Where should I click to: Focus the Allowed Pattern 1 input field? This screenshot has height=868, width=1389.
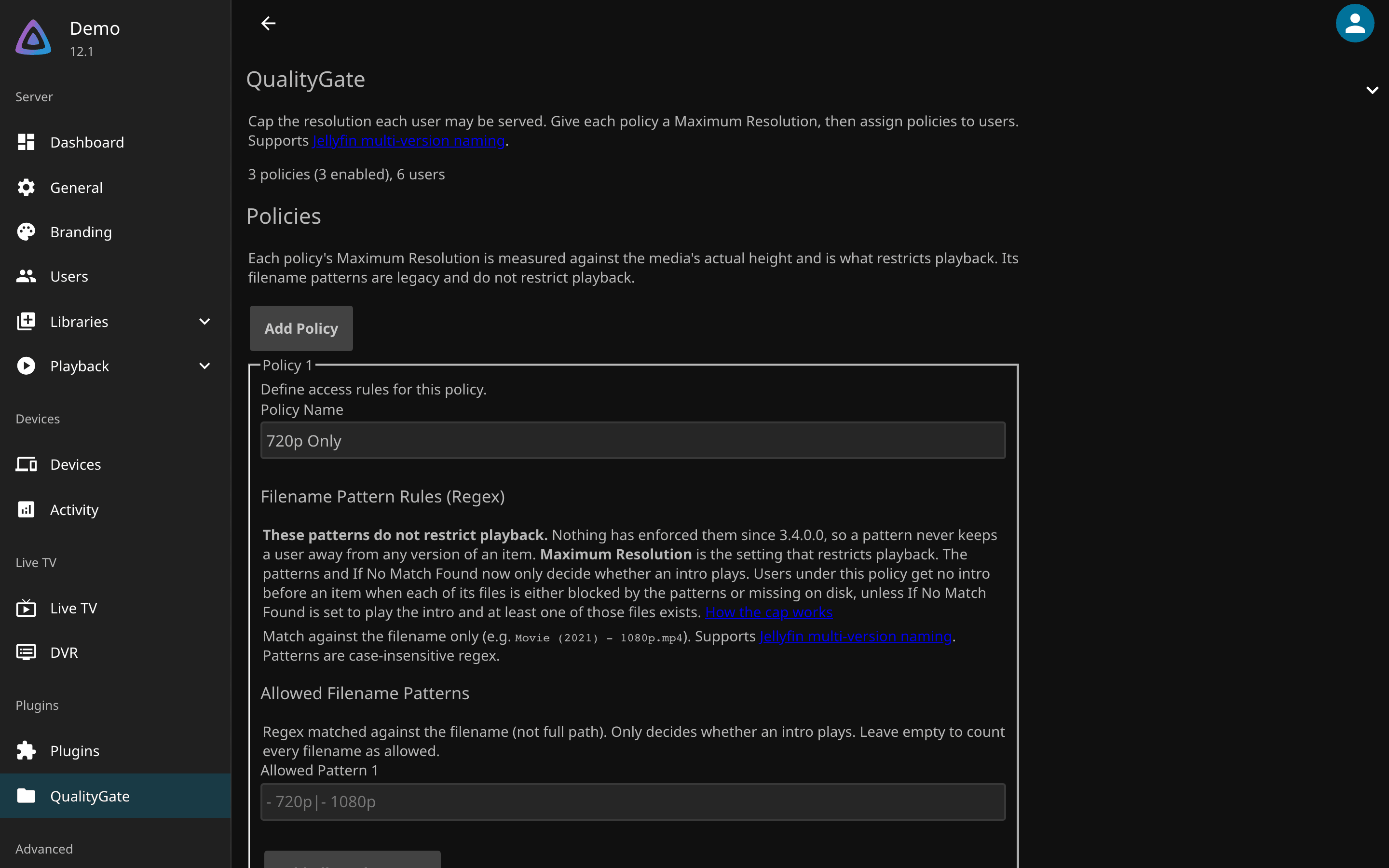(x=632, y=801)
